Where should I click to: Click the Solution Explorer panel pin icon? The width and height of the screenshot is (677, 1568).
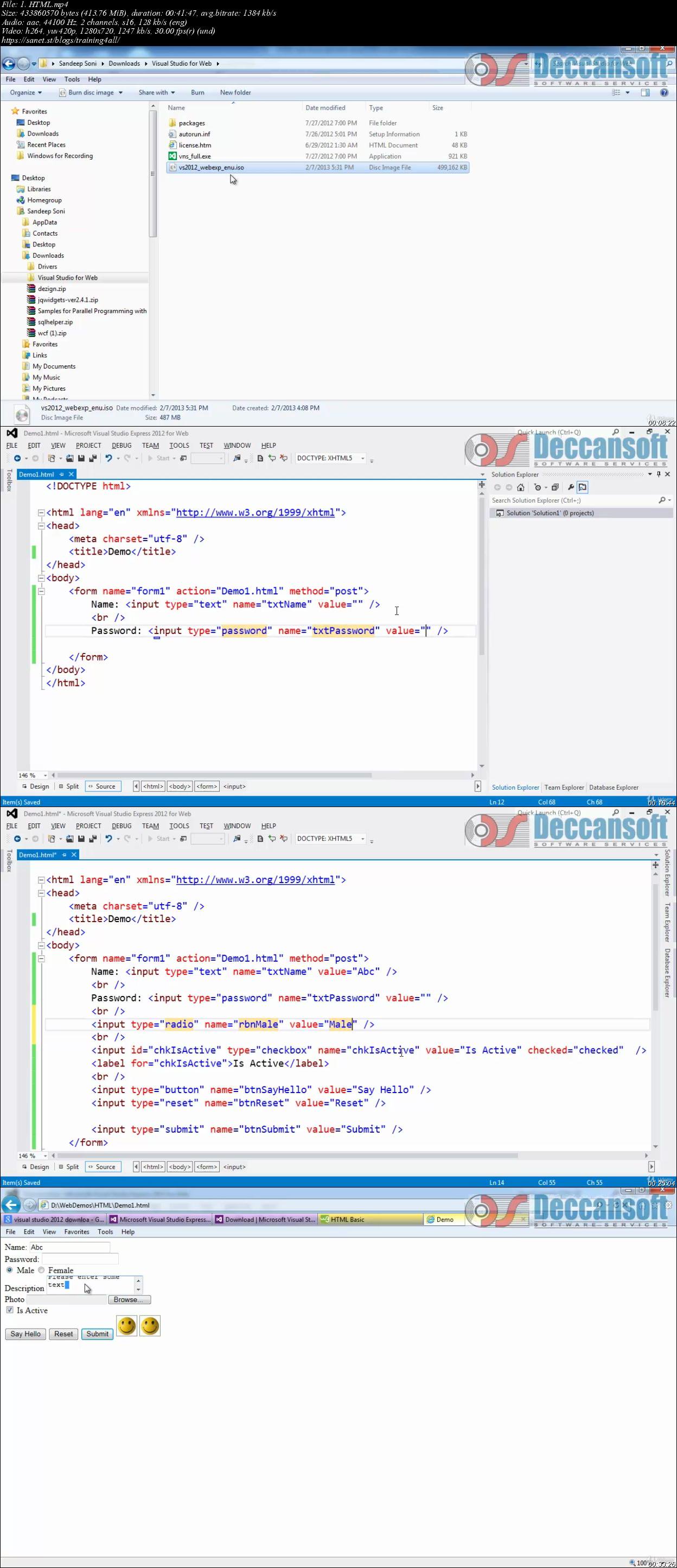pos(659,474)
